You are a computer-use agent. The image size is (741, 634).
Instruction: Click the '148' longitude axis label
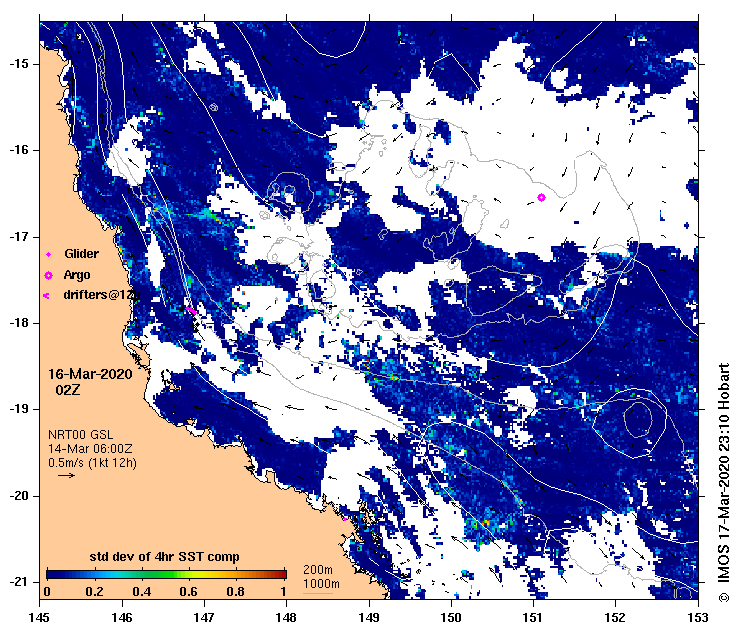(x=286, y=618)
